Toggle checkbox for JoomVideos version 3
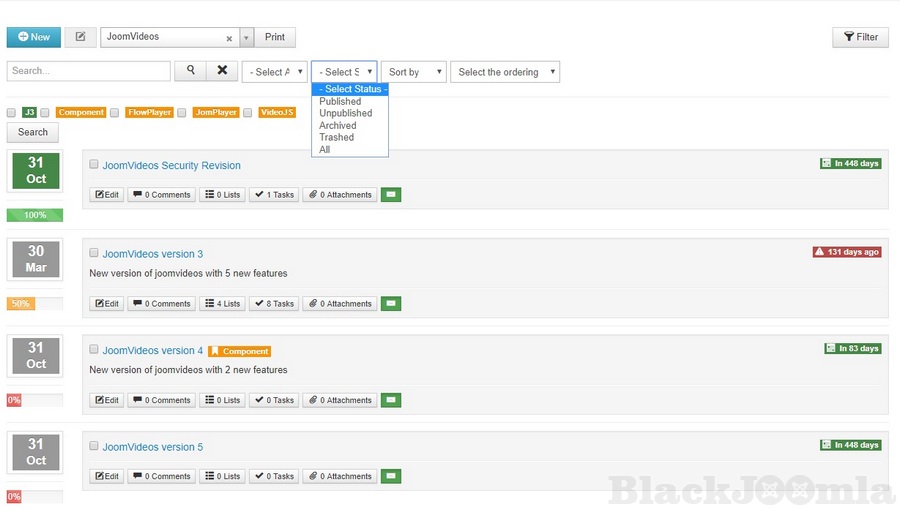 tap(94, 253)
